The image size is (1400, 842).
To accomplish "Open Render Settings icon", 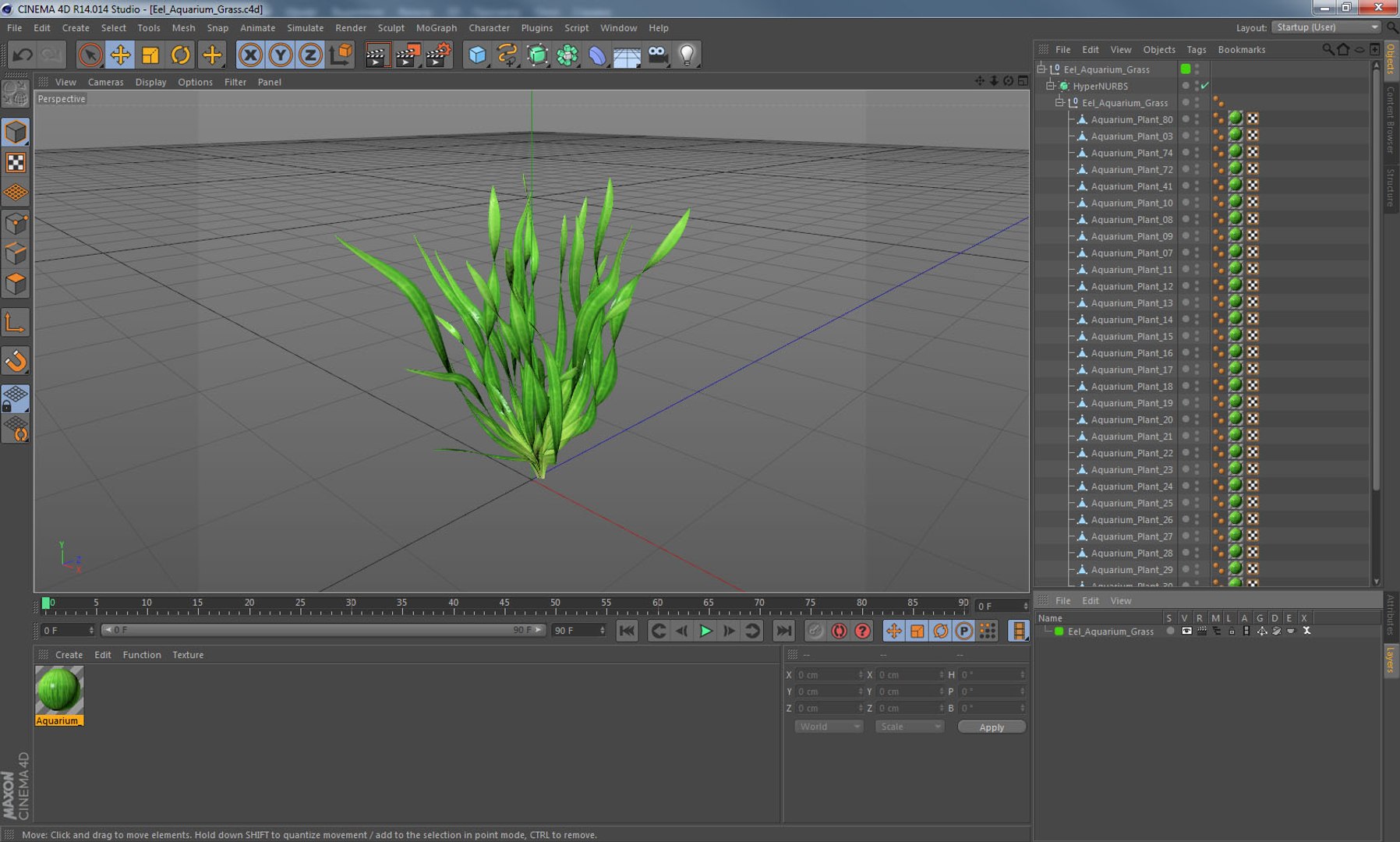I will point(438,55).
